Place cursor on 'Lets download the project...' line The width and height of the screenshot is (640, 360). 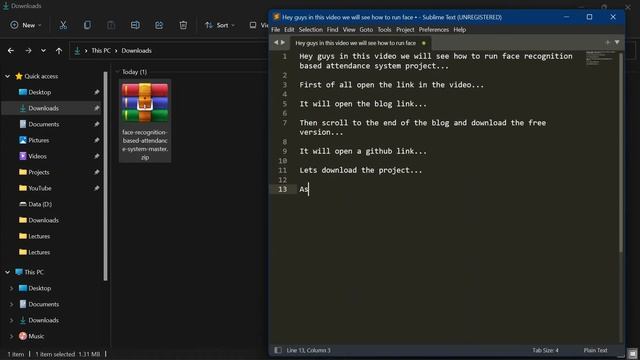[x=361, y=170]
